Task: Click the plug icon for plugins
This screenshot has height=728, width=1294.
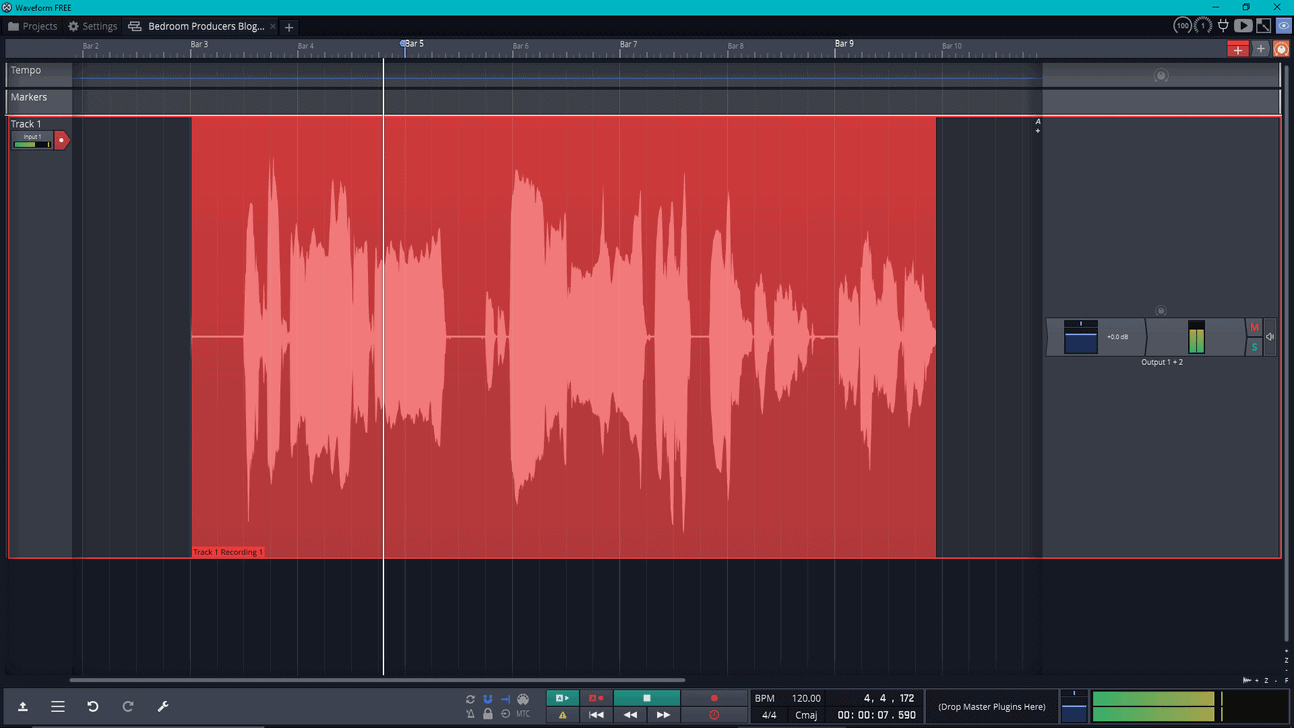Action: (x=1223, y=26)
